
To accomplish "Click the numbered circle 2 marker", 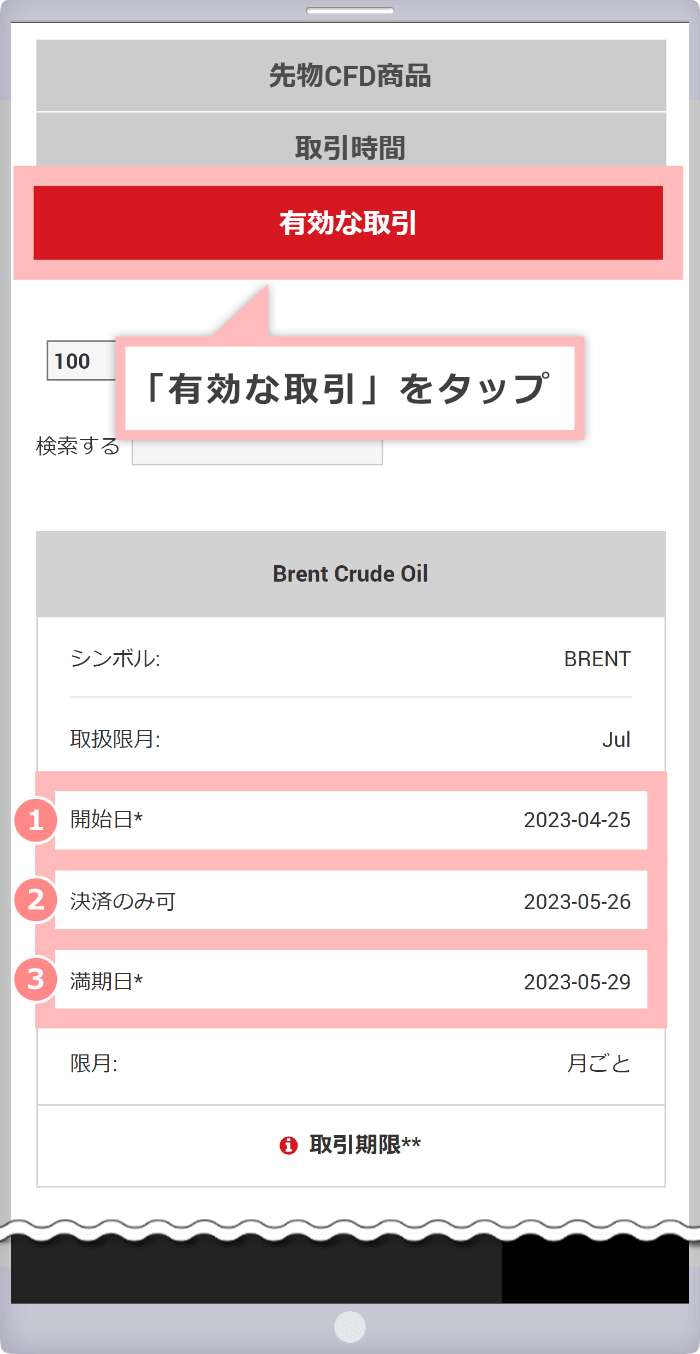I will coord(36,900).
